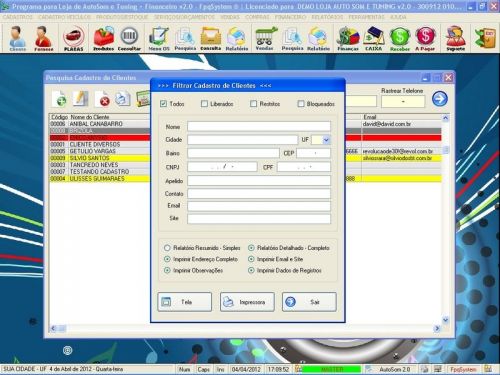The width and height of the screenshot is (500, 375).
Task: Check the Liberados checkbox
Action: point(204,104)
